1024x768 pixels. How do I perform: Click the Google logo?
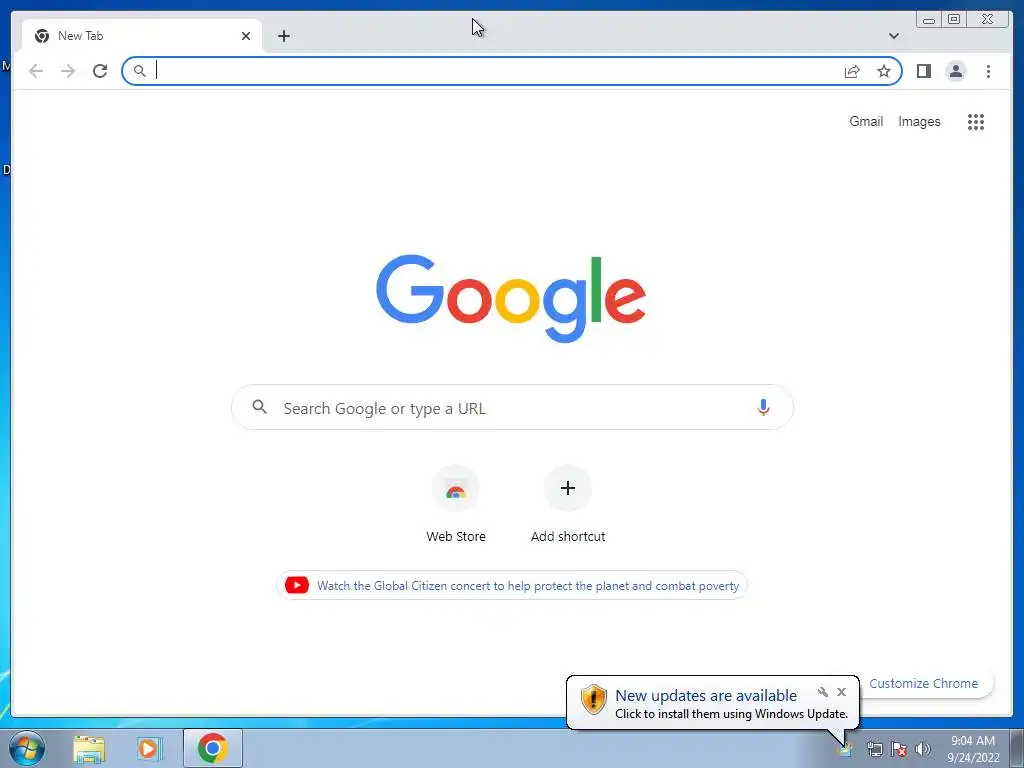(x=511, y=298)
